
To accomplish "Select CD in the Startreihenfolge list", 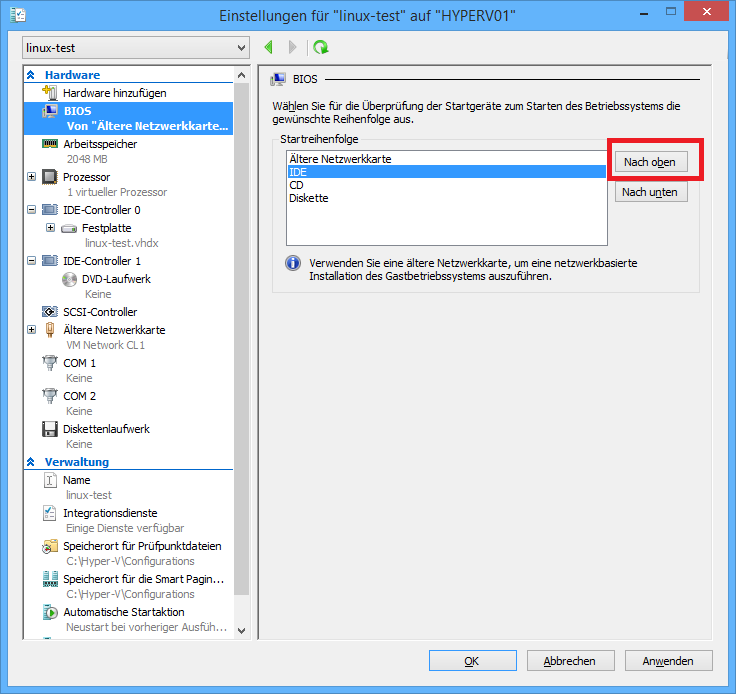I will click(x=297, y=185).
